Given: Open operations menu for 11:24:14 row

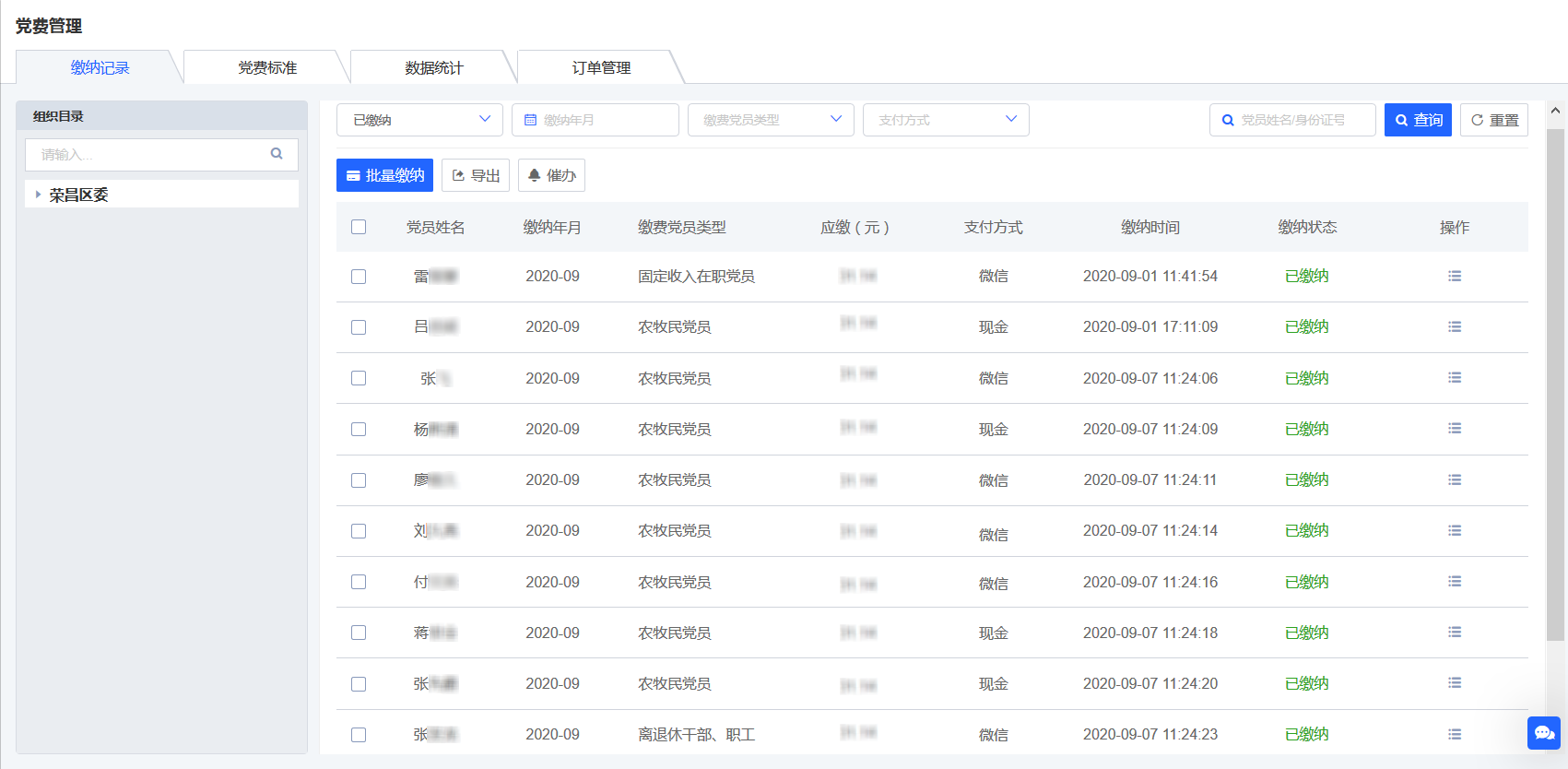Looking at the screenshot, I should point(1455,530).
